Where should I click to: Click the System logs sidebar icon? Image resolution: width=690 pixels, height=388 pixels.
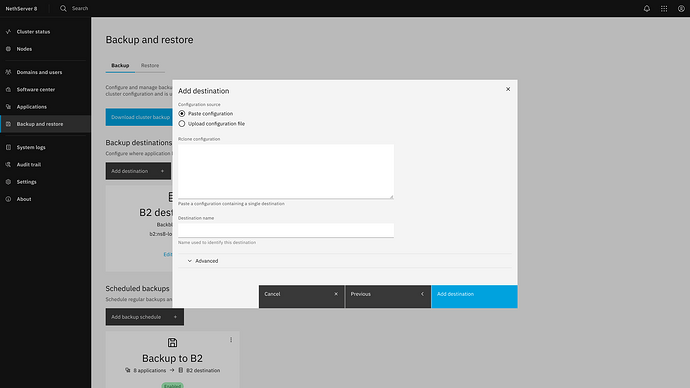8,147
